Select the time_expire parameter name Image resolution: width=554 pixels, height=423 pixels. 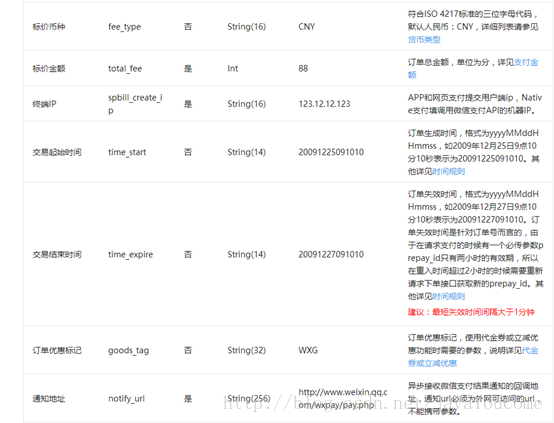point(130,254)
